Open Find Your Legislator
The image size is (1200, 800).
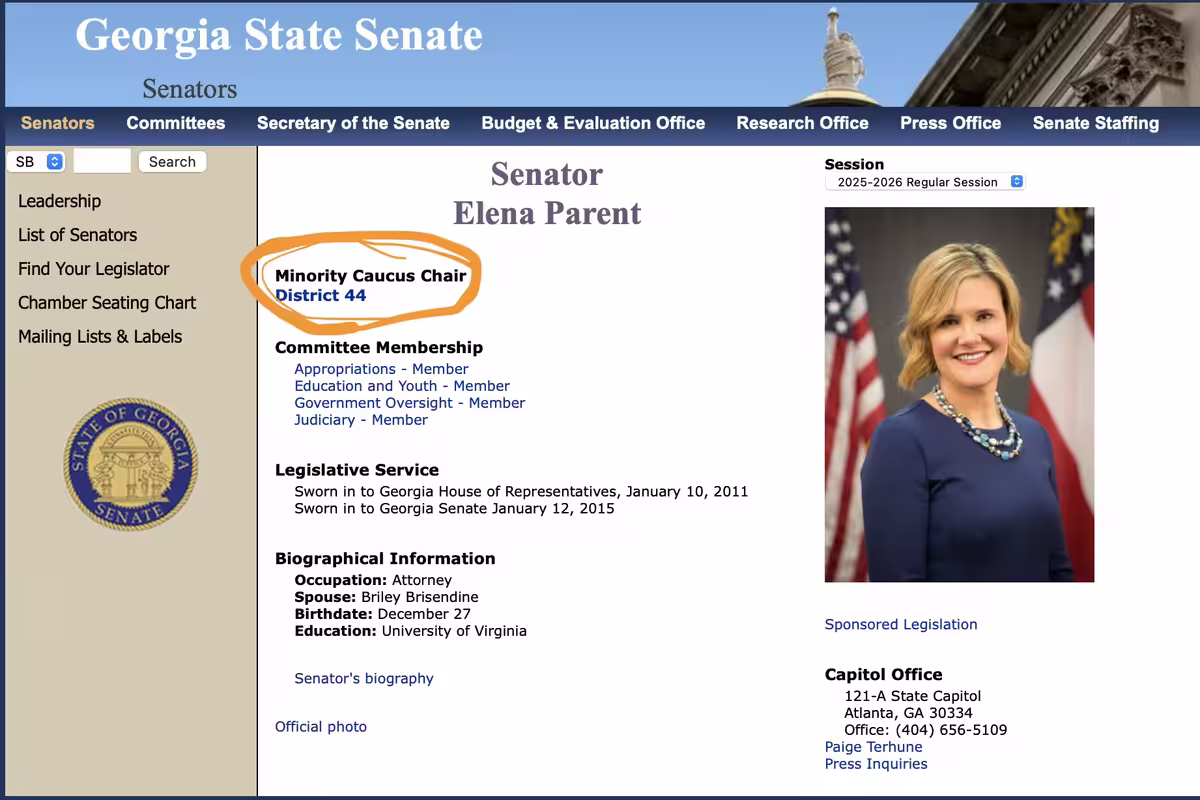(93, 269)
